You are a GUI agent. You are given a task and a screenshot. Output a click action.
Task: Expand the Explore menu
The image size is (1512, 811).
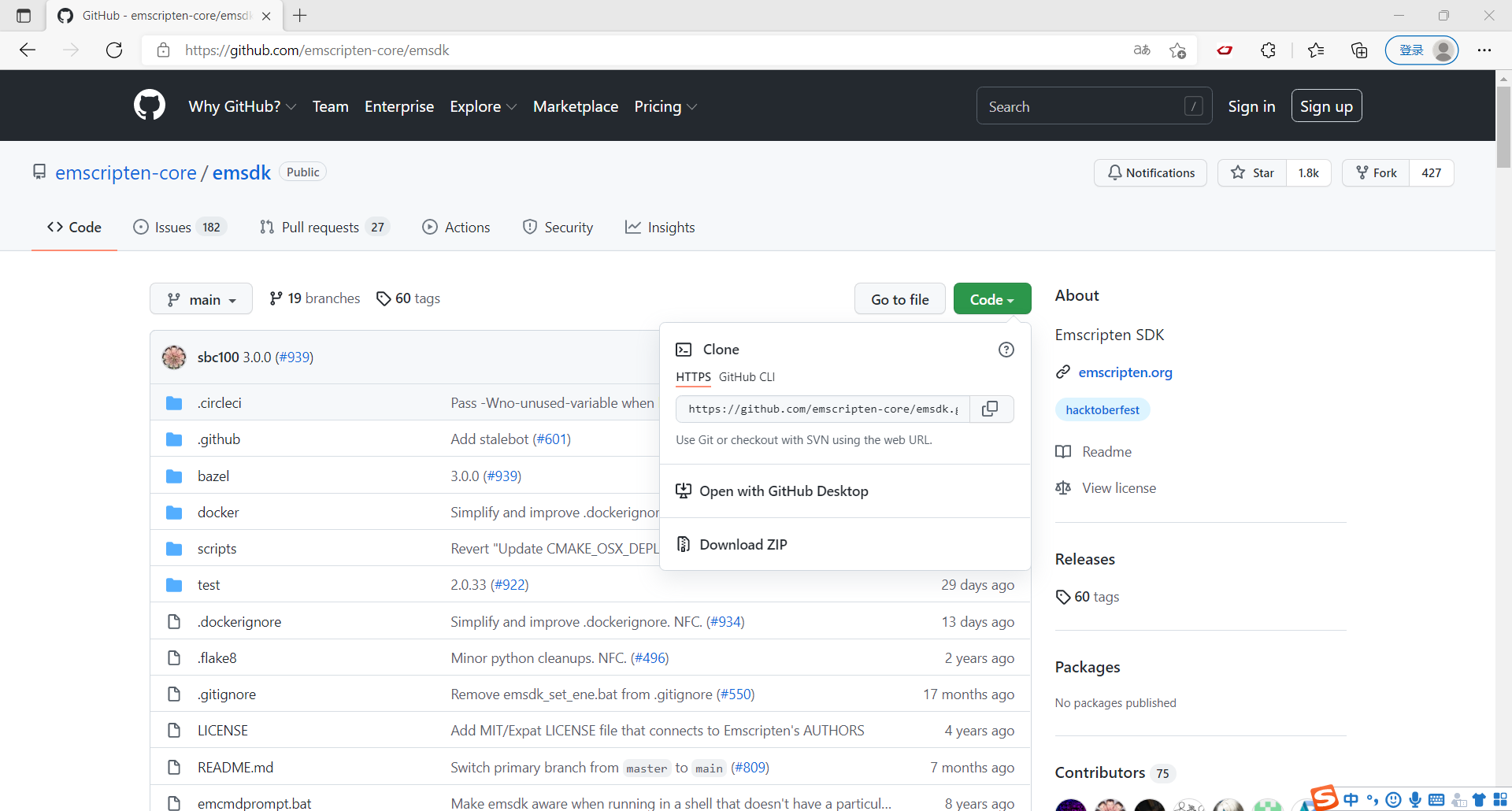(483, 106)
